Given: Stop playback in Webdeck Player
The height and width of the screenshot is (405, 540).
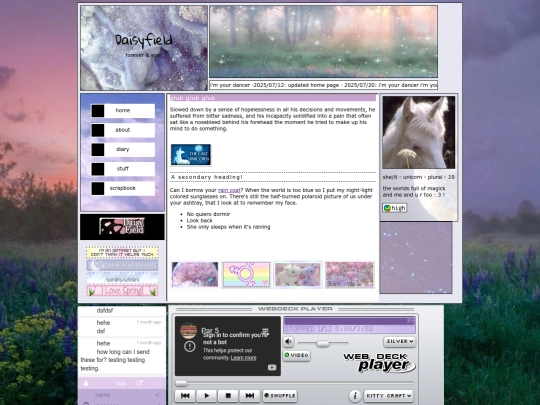Looking at the screenshot, I should (228, 396).
